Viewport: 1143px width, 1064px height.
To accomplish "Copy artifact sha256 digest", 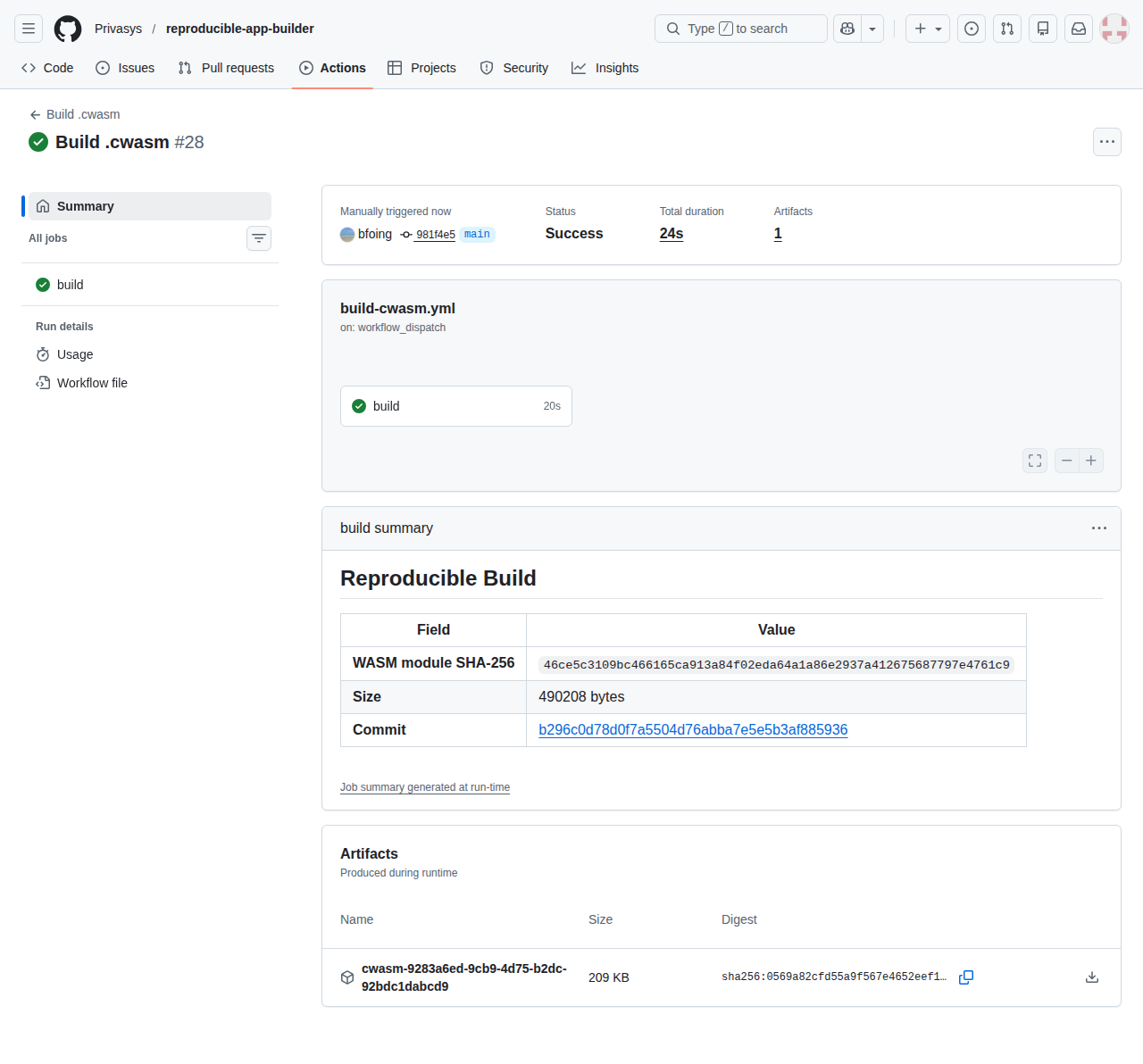I will (x=966, y=977).
